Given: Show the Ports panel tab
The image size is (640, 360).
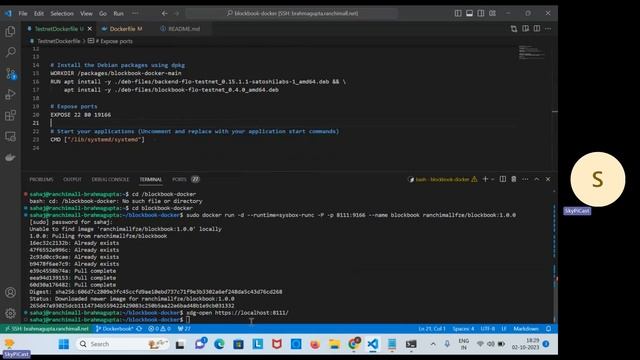Looking at the screenshot, I should 186,180.
